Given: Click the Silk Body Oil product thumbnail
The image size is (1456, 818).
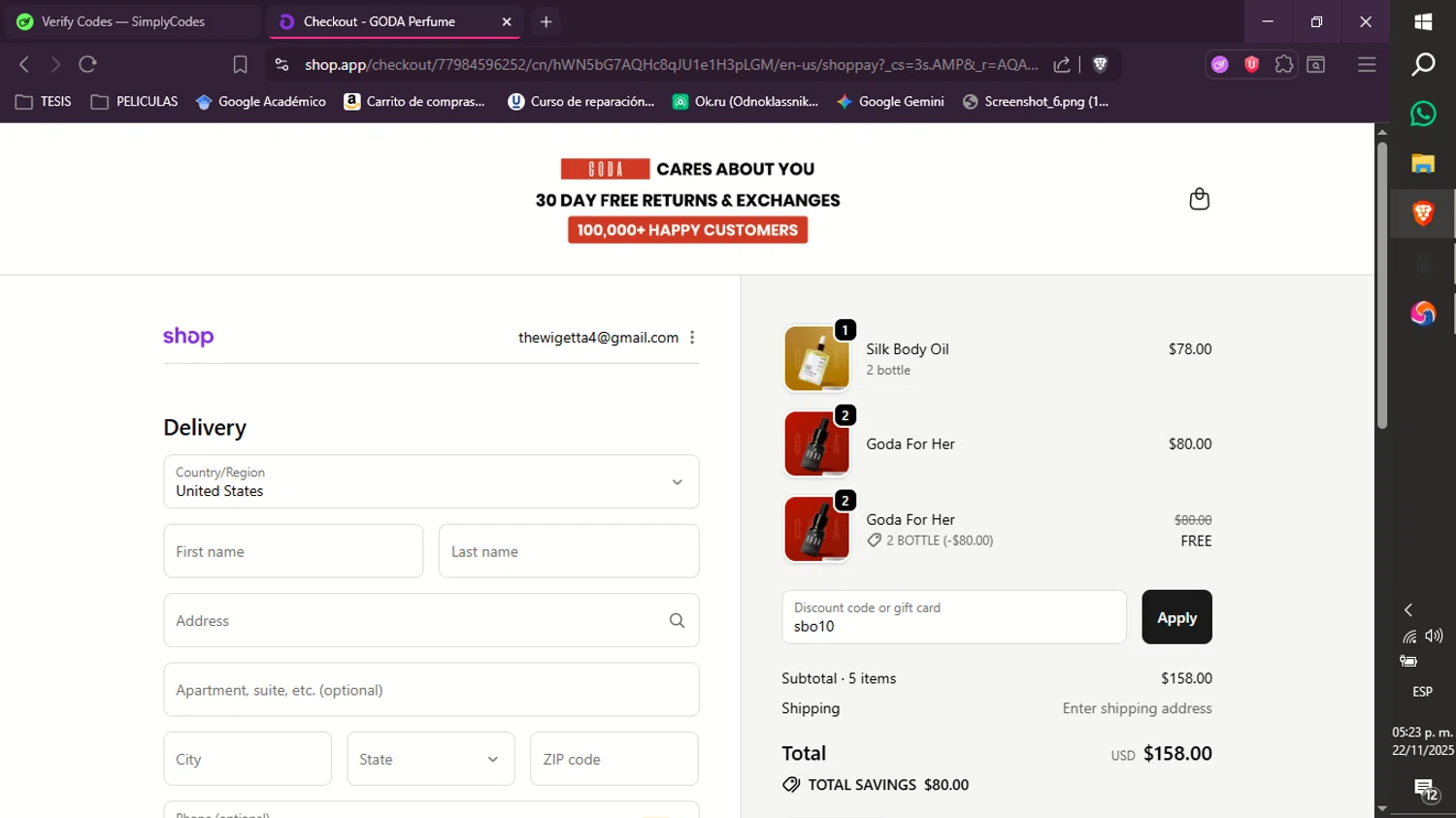Looking at the screenshot, I should pos(816,358).
